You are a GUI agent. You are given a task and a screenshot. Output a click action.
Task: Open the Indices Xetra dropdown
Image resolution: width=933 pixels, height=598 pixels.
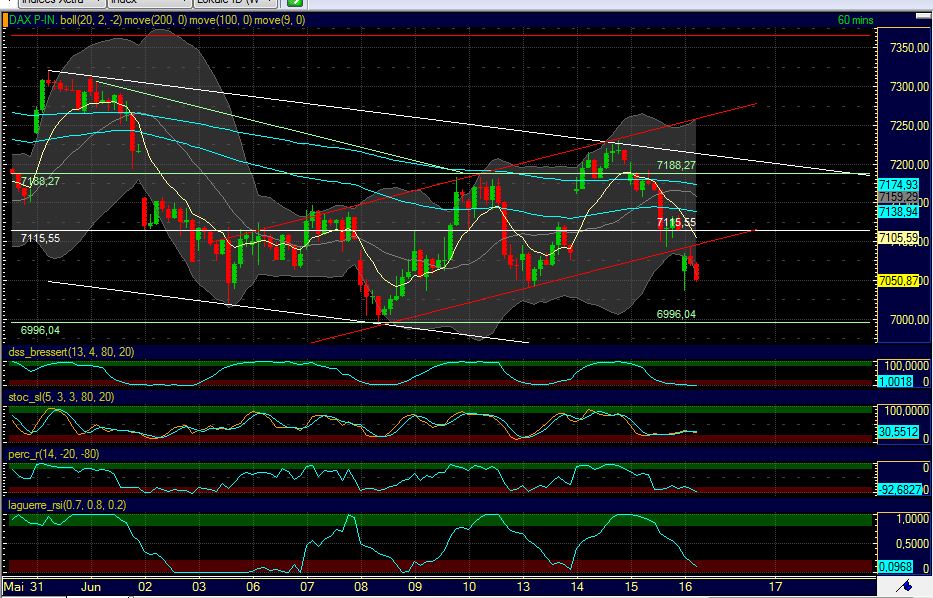click(x=60, y=2)
